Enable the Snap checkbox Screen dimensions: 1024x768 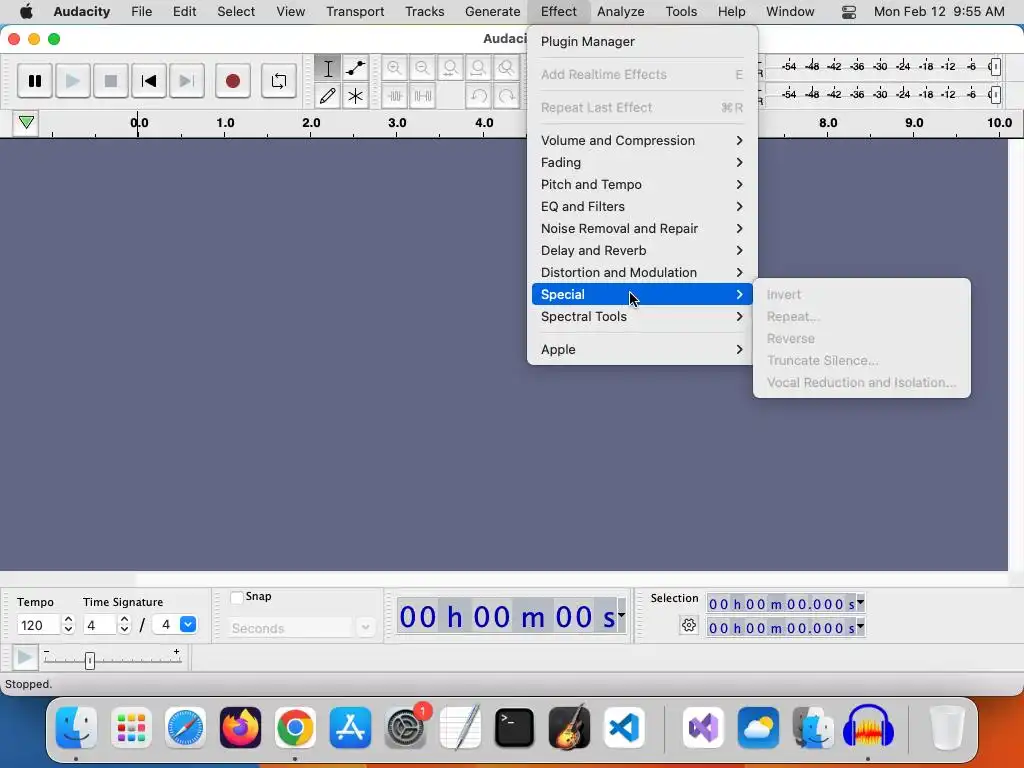[x=237, y=597]
